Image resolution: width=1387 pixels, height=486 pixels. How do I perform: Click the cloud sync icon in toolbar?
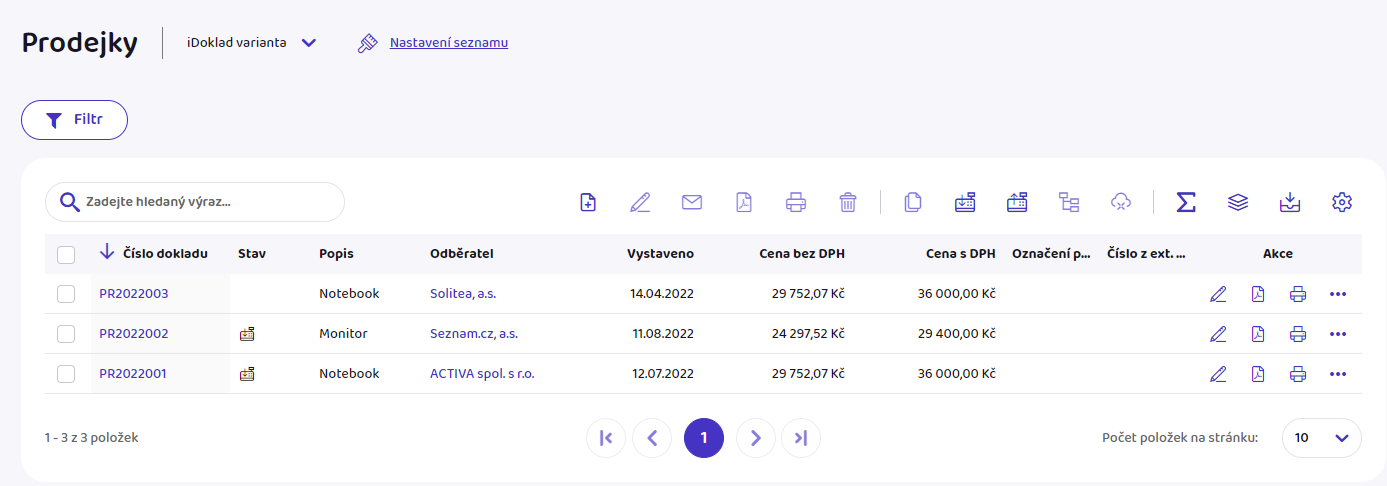(x=1121, y=202)
